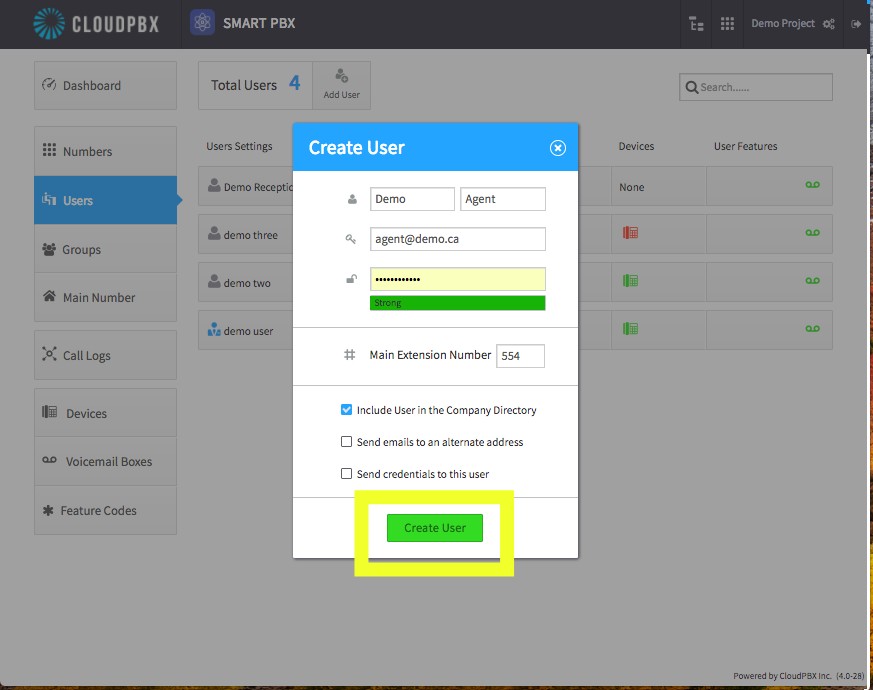
Task: Click the green Create User button
Action: [435, 528]
